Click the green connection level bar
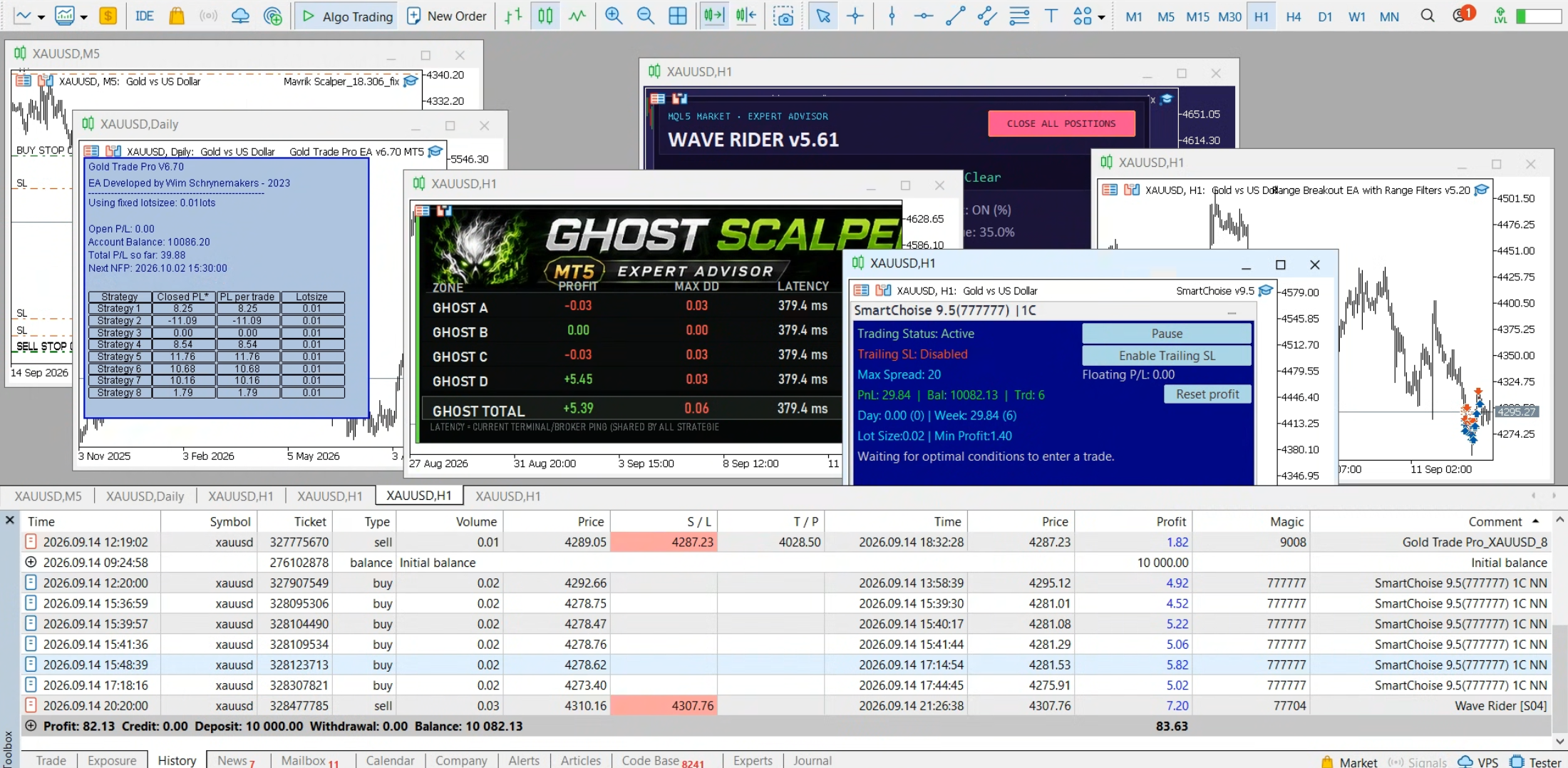Viewport: 1568px width, 768px height. (1539, 16)
